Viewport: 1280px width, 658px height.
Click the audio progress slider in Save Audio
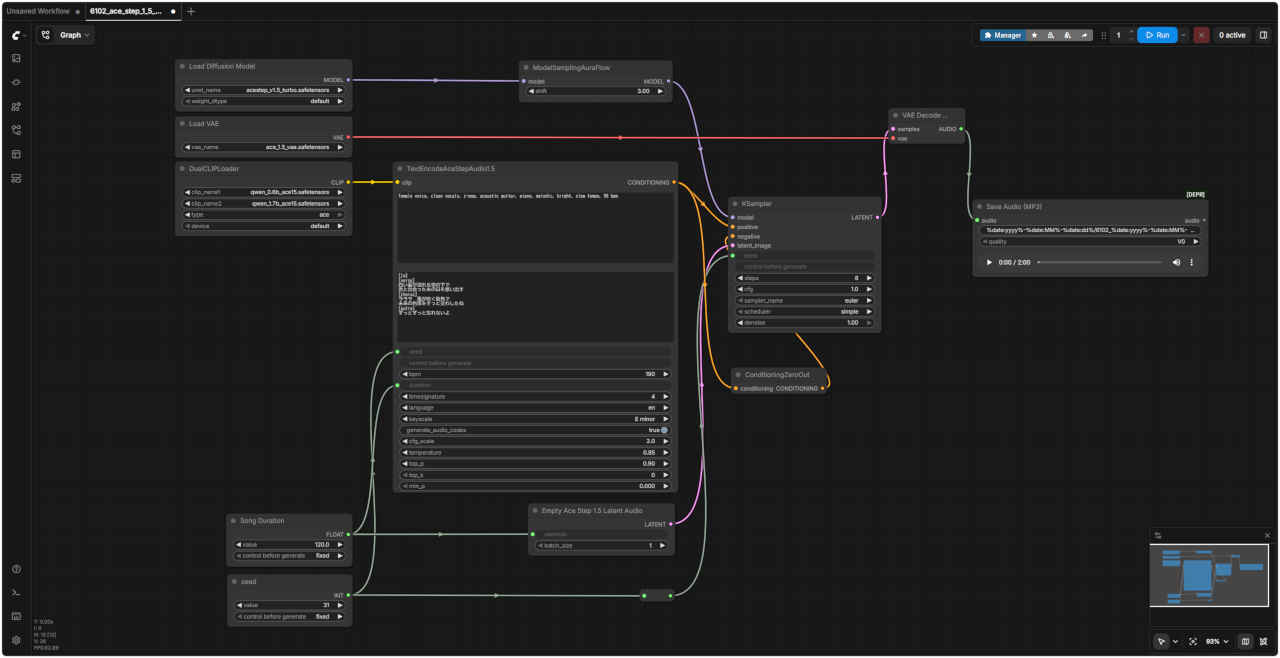pyautogui.click(x=1100, y=262)
